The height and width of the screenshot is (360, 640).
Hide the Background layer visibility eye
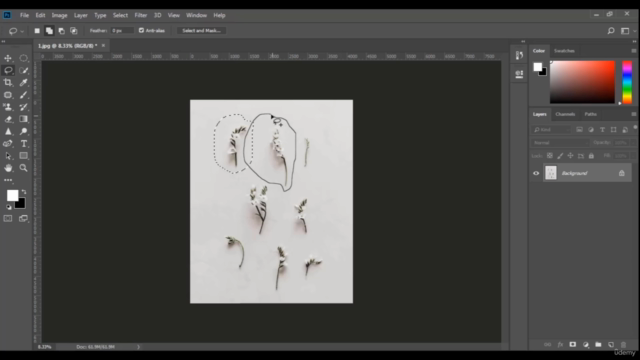point(536,173)
